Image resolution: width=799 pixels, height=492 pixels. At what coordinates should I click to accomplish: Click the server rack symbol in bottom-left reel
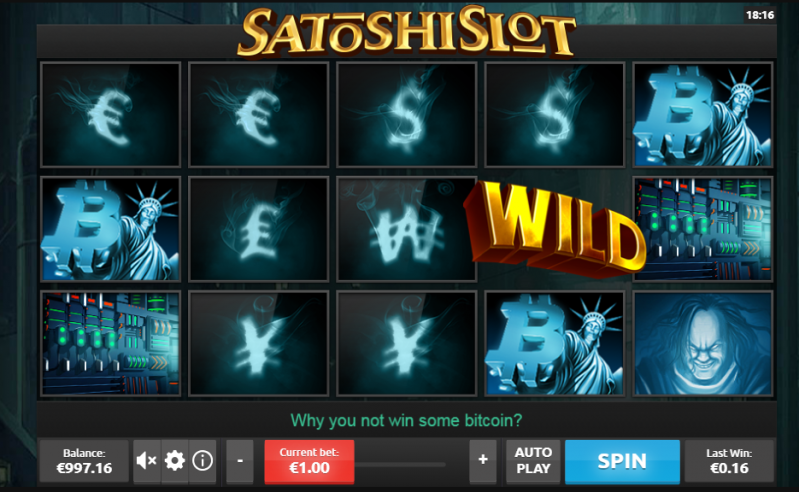111,343
